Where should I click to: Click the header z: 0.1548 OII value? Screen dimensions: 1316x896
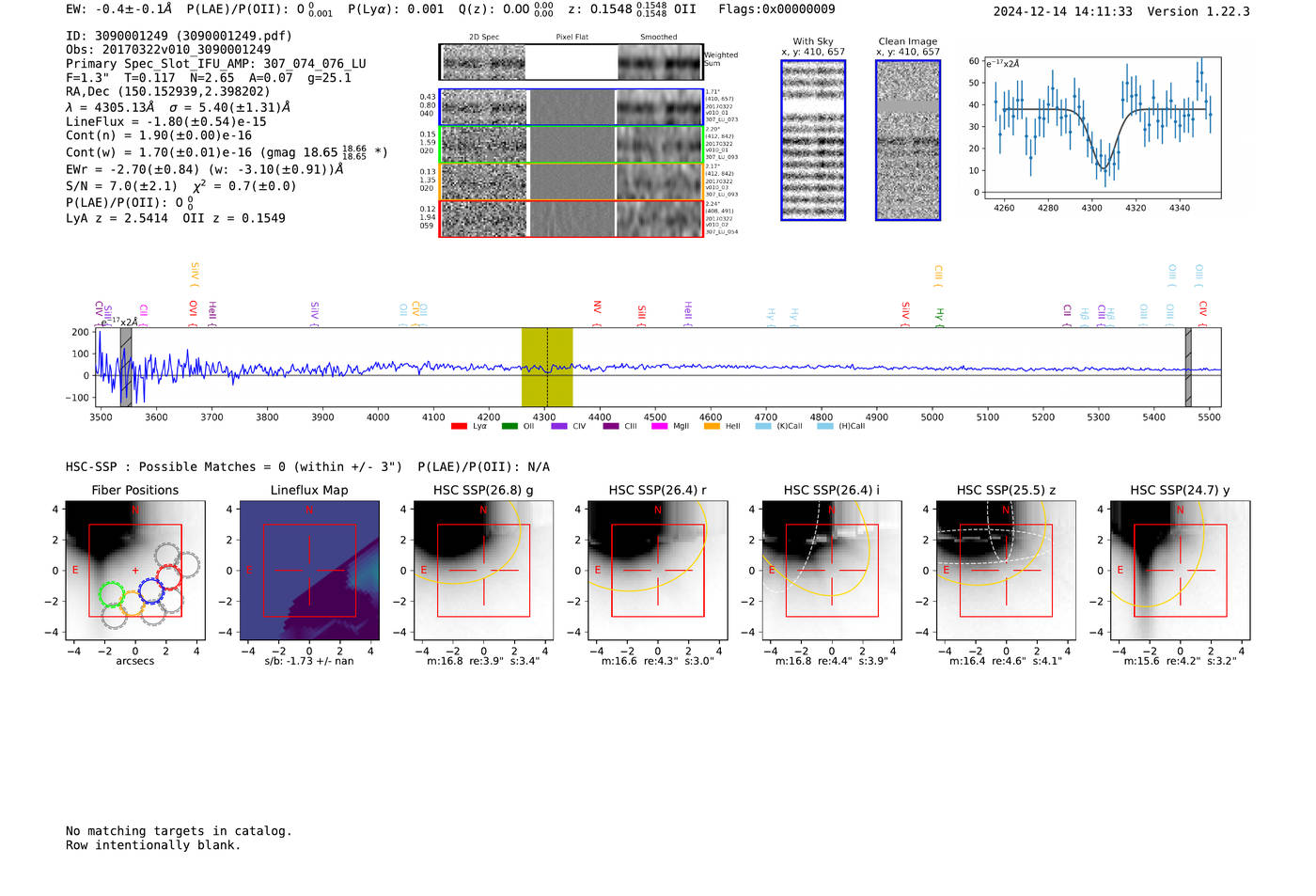pyautogui.click(x=633, y=9)
